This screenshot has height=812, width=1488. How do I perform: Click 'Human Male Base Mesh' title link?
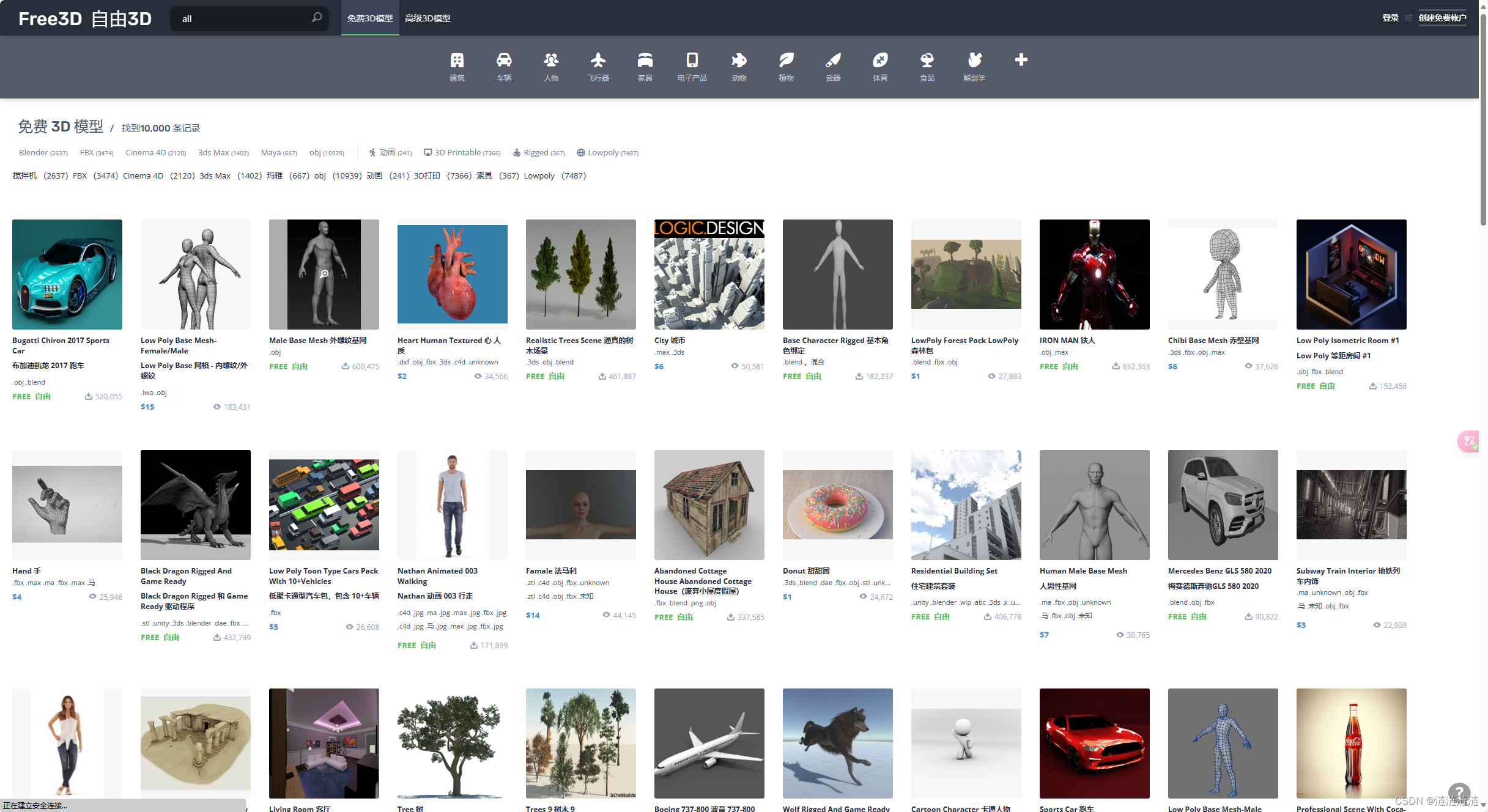(x=1083, y=571)
